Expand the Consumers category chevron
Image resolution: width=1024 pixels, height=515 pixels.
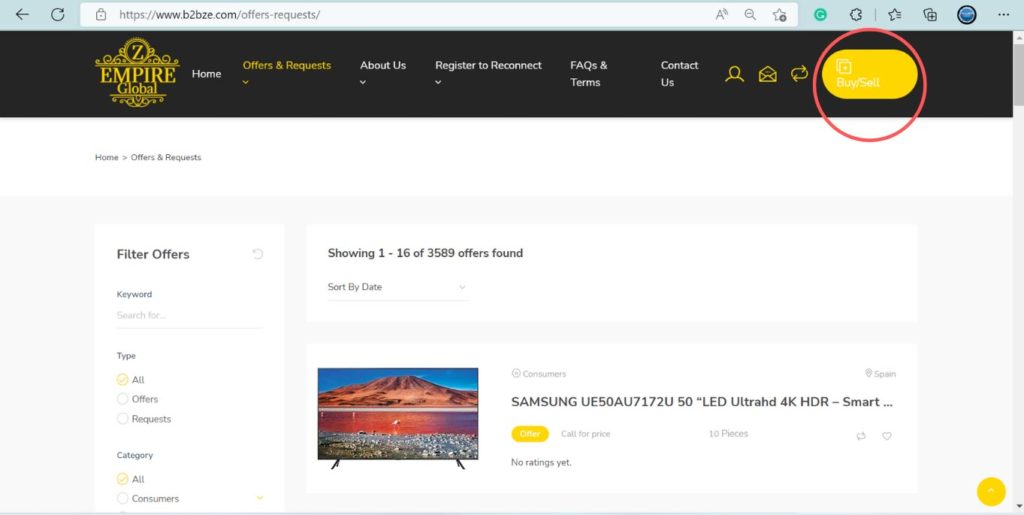[x=260, y=498]
